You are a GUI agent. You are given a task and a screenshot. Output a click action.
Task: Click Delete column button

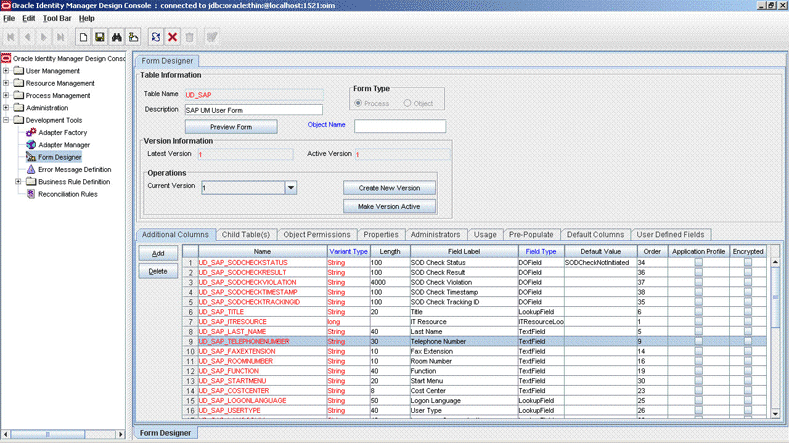(x=158, y=271)
